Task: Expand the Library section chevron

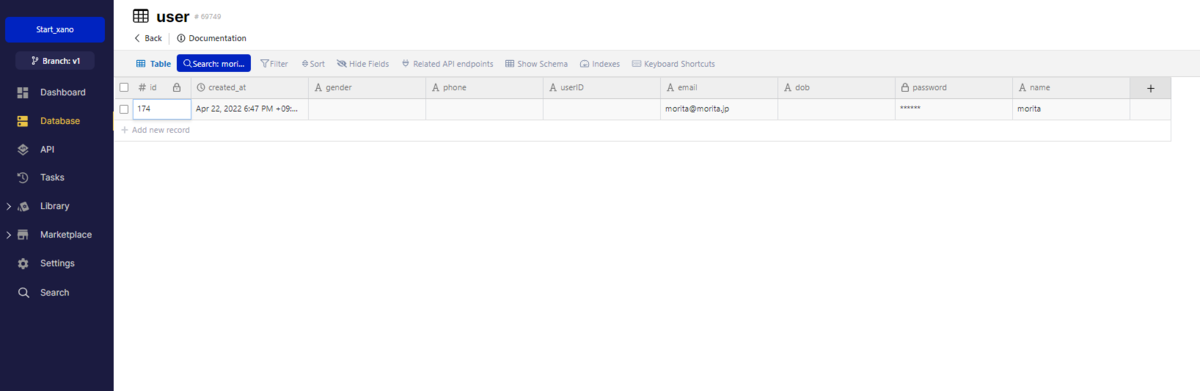Action: tap(9, 206)
